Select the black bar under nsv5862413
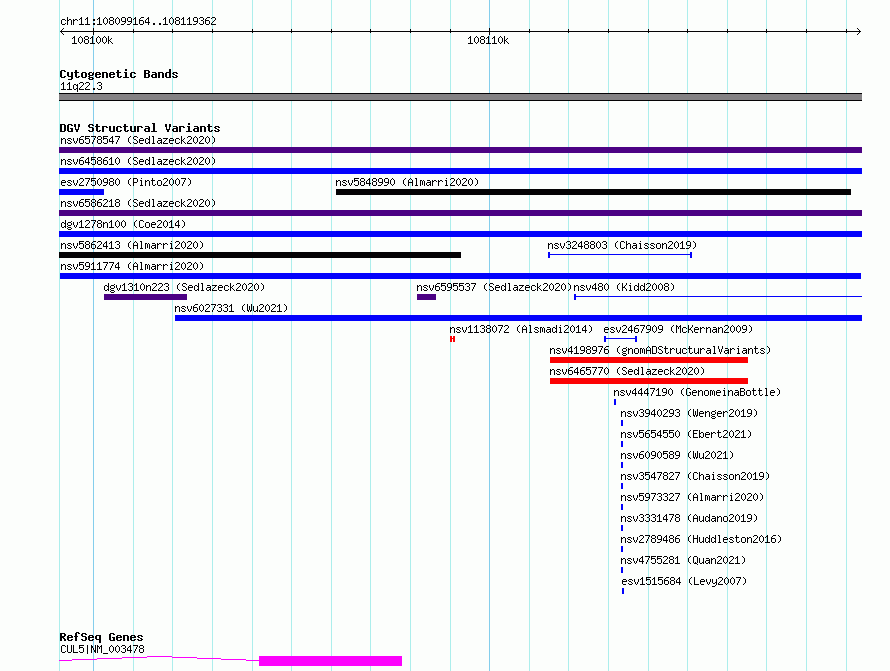 tap(260, 255)
